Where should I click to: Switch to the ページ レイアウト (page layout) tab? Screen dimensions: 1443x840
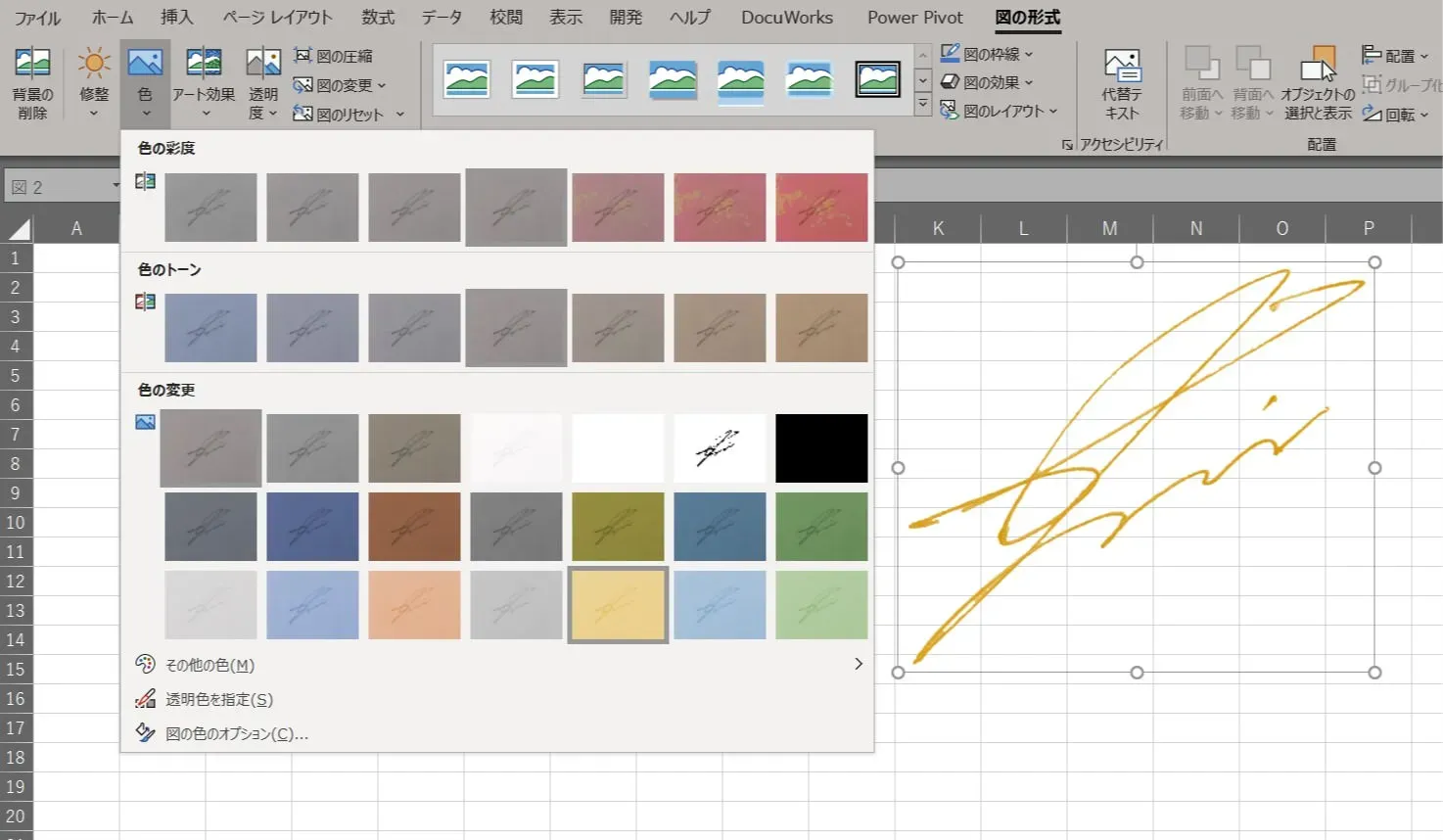point(277,18)
